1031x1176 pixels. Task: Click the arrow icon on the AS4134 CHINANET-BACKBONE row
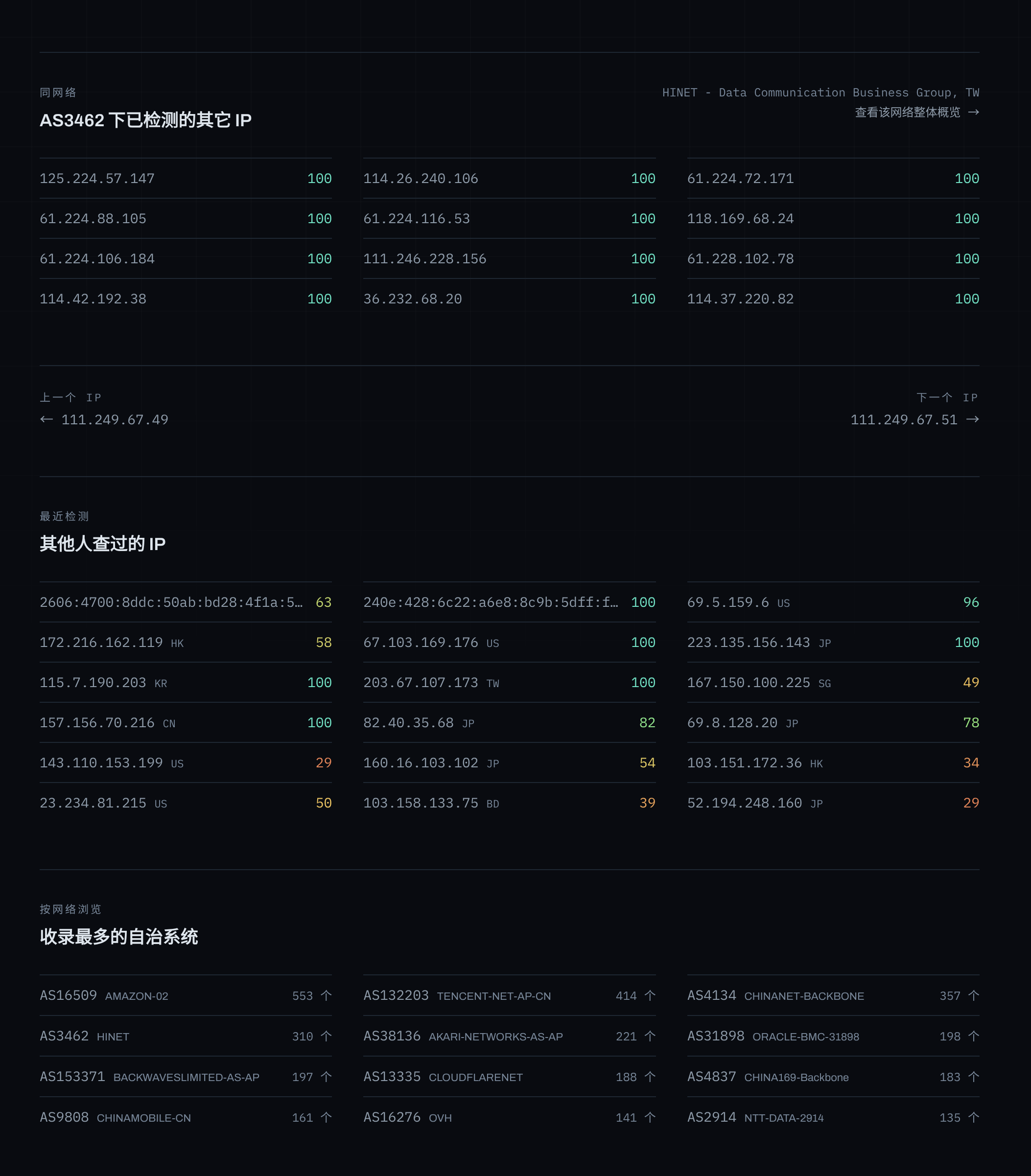tap(973, 995)
